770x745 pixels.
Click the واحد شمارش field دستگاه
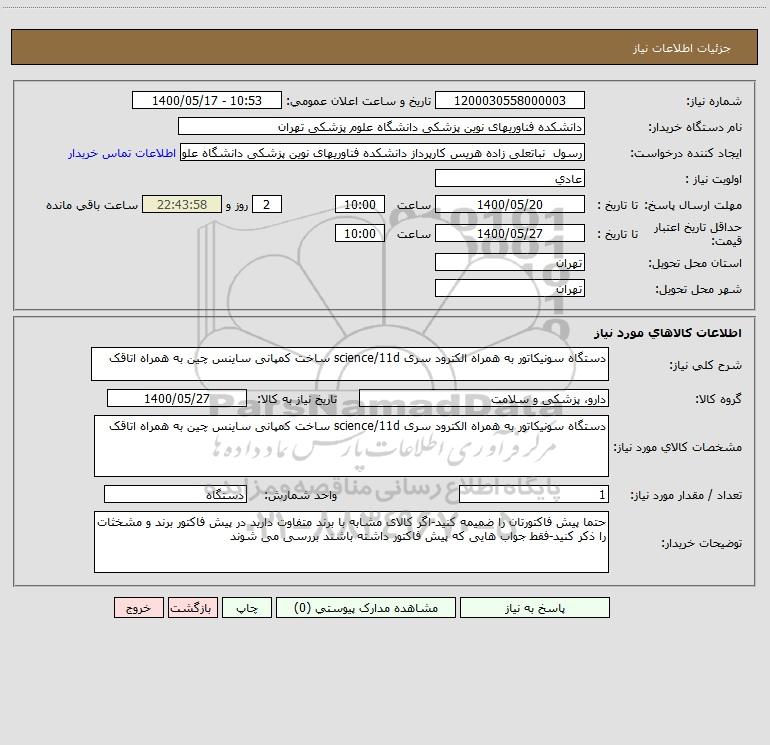coord(175,495)
